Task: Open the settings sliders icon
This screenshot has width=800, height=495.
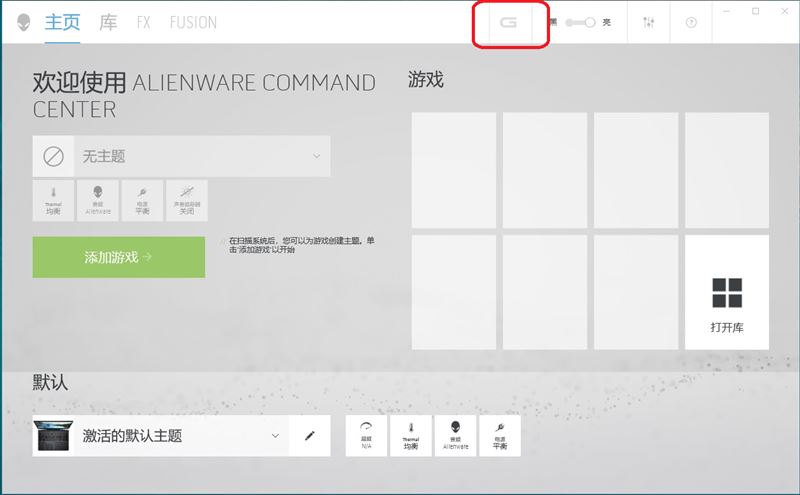Action: pyautogui.click(x=648, y=22)
